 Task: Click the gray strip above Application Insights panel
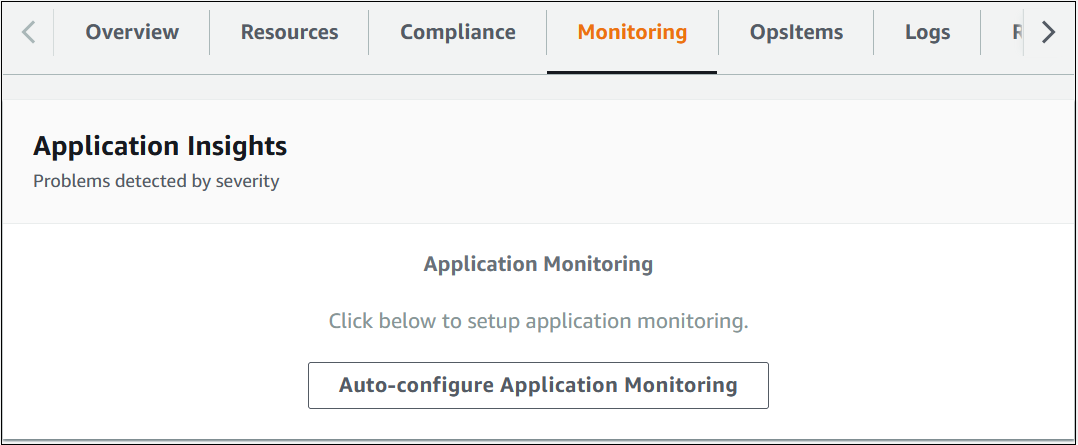pos(538,87)
